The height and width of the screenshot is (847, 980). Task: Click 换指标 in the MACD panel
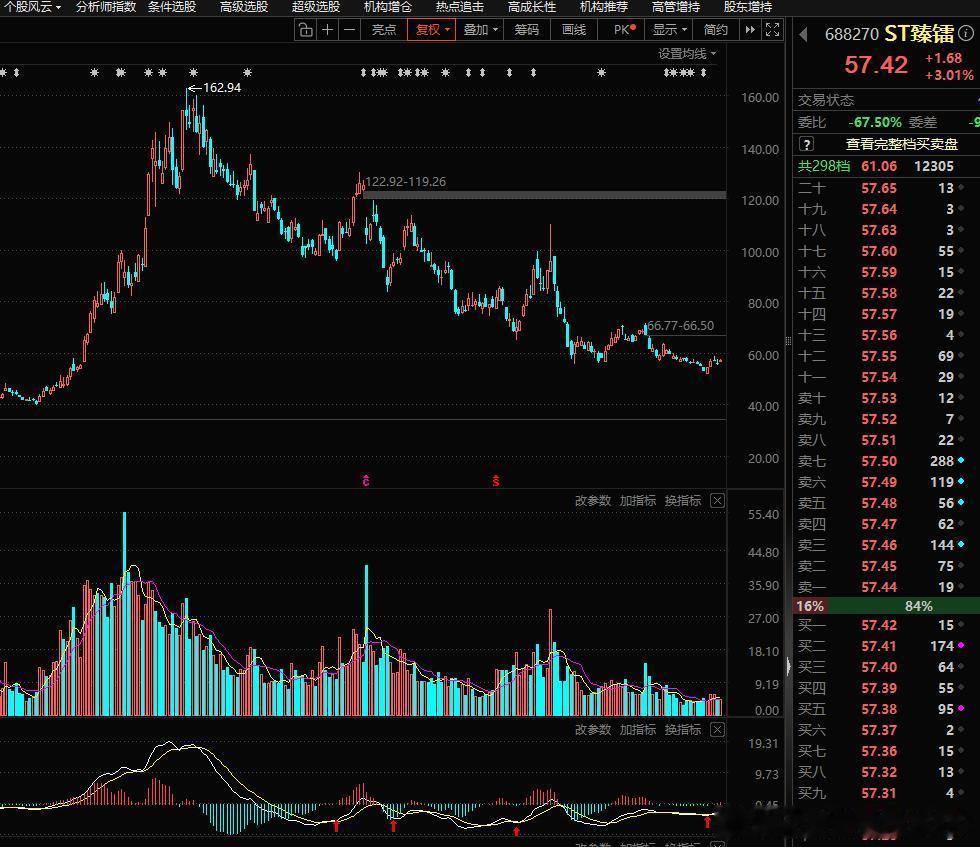tap(682, 729)
